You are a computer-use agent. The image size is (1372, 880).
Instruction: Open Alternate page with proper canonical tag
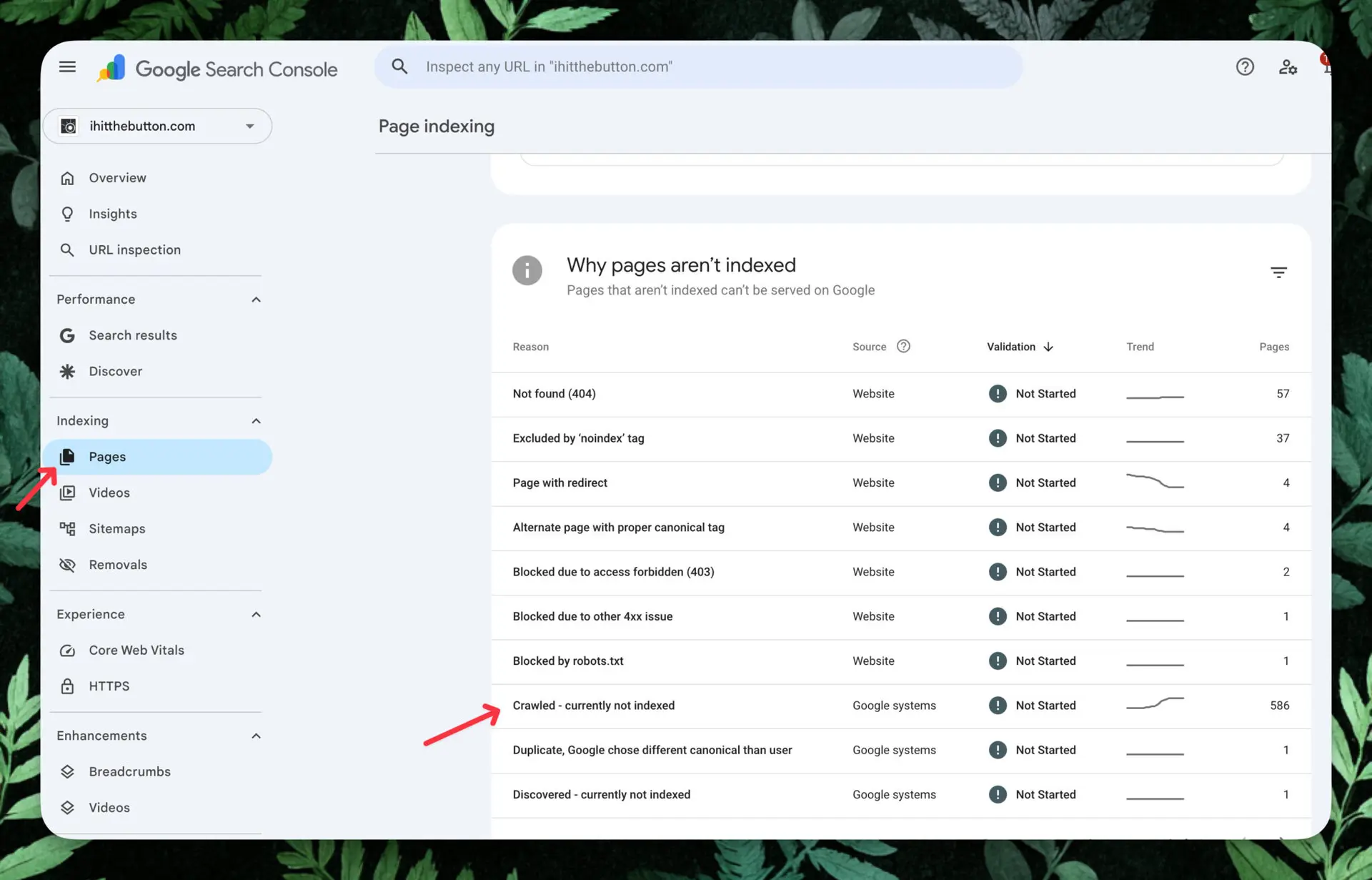901,528
